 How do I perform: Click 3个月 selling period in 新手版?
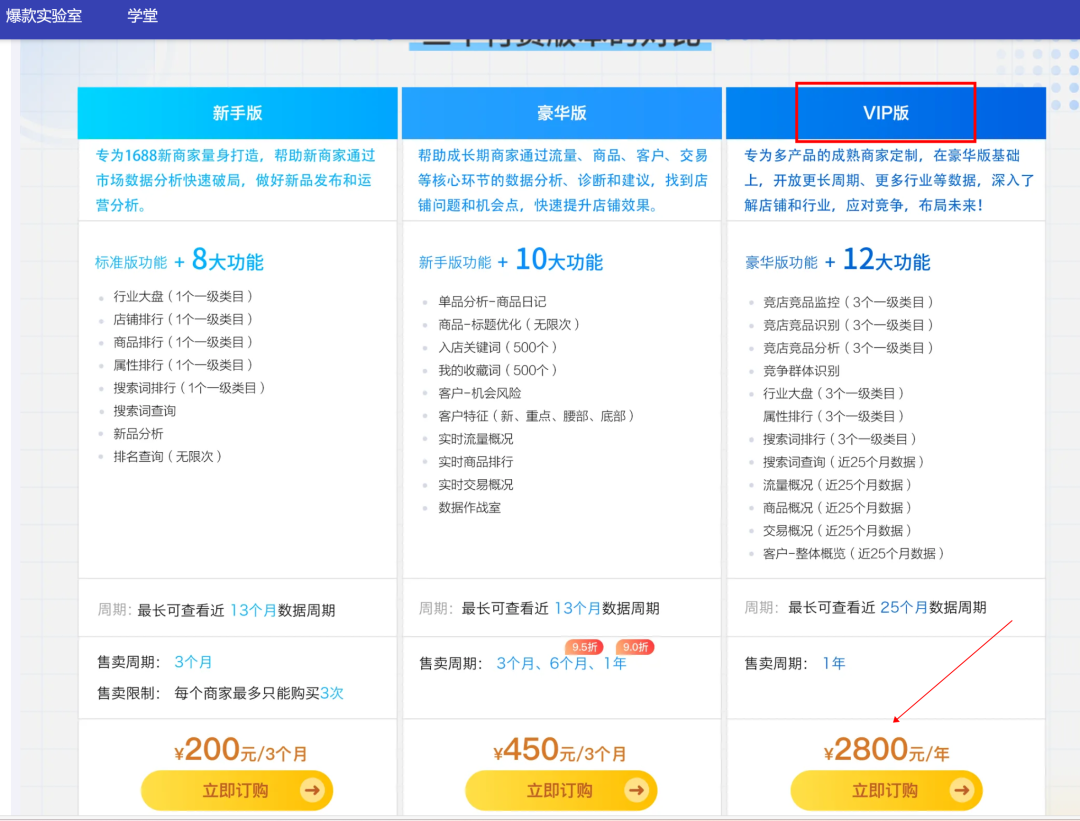[193, 662]
